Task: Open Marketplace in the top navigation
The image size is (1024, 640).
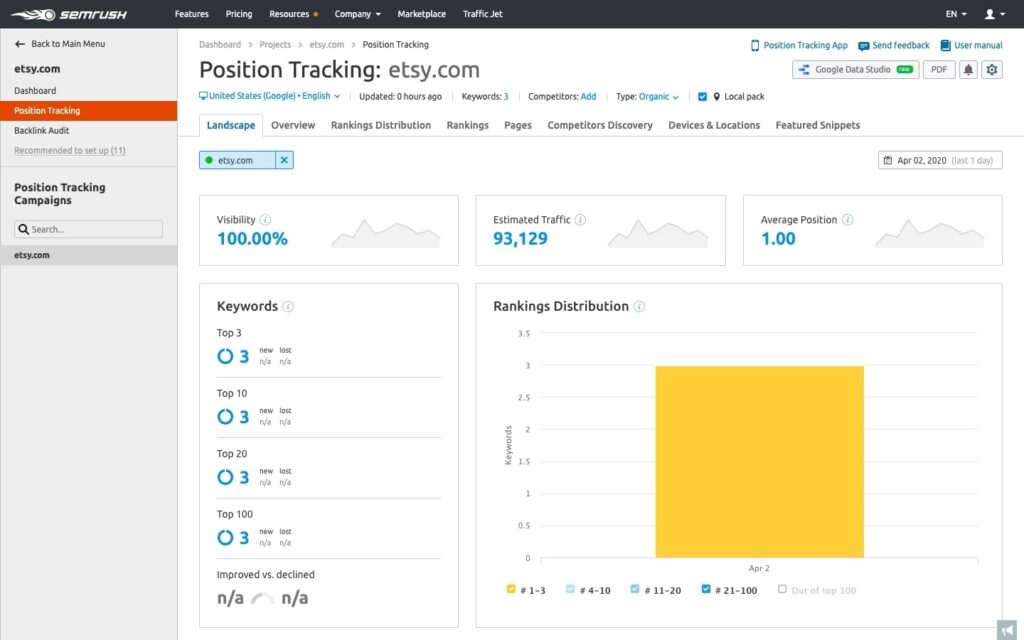Action: pos(422,14)
